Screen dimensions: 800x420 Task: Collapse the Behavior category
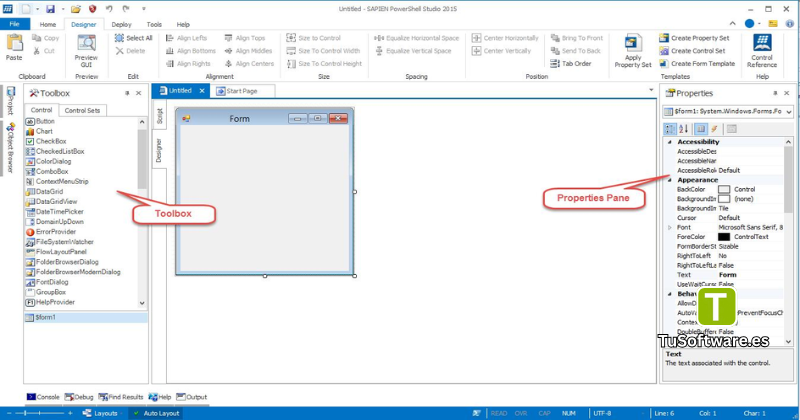[669, 293]
